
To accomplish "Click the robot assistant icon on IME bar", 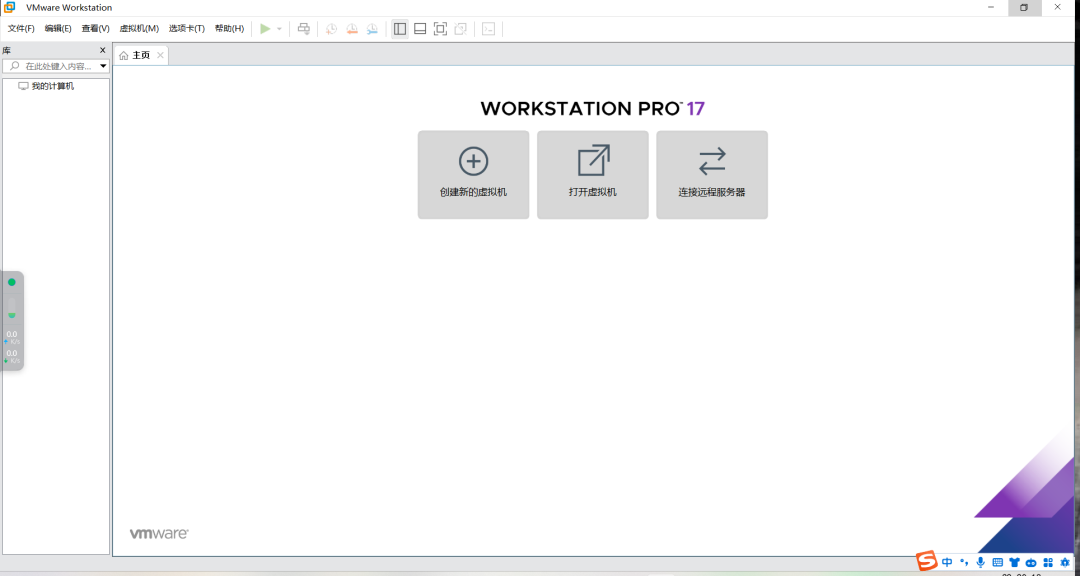I will click(1031, 563).
